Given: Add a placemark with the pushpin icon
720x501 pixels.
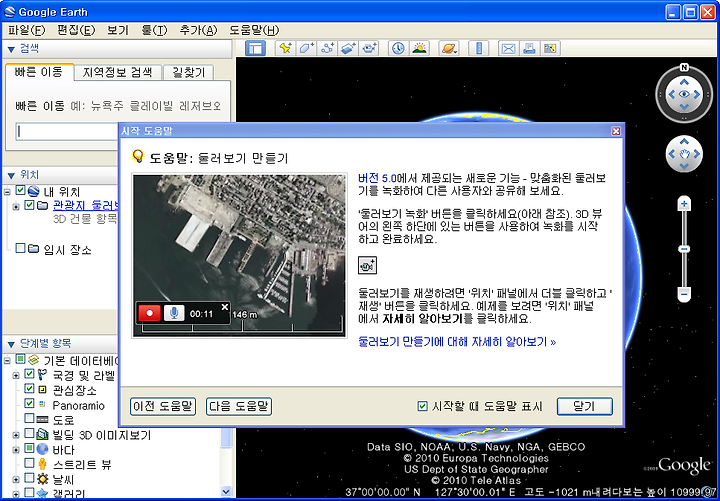Looking at the screenshot, I should point(285,48).
